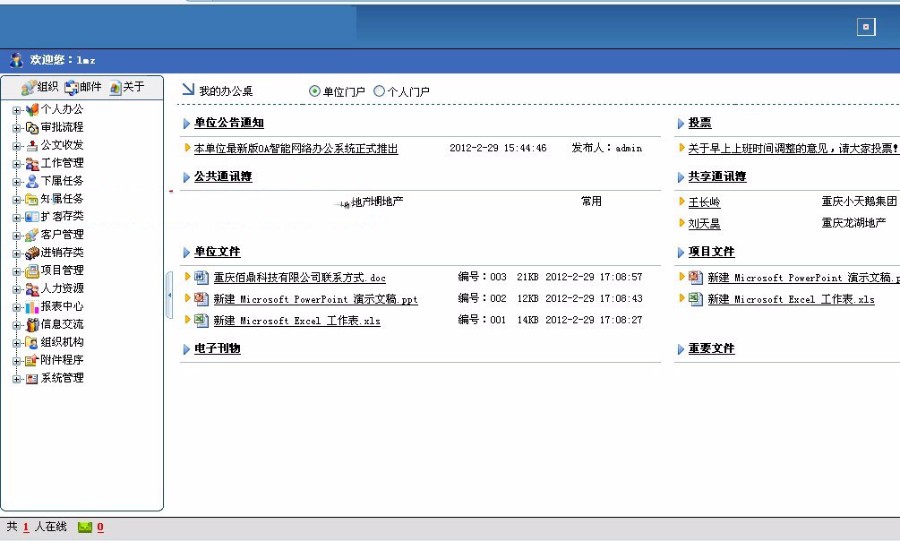This screenshot has width=900, height=541.
Task: Open the 单位公告通知 section heading
Action: [x=229, y=123]
